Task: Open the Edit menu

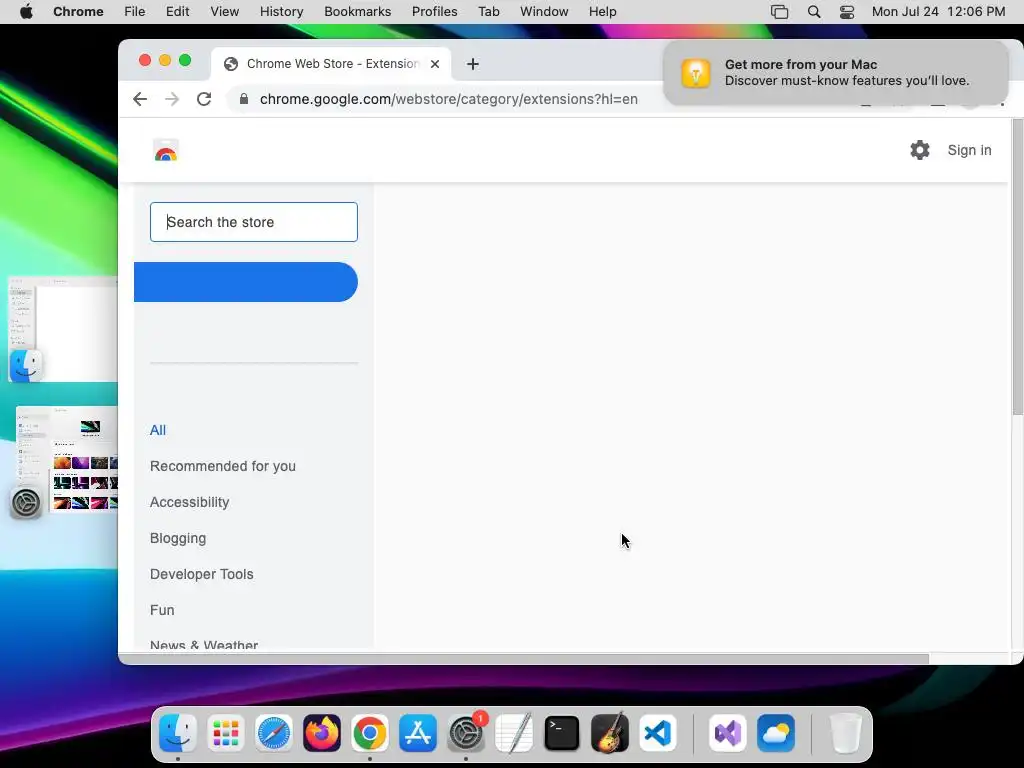Action: 177,12
